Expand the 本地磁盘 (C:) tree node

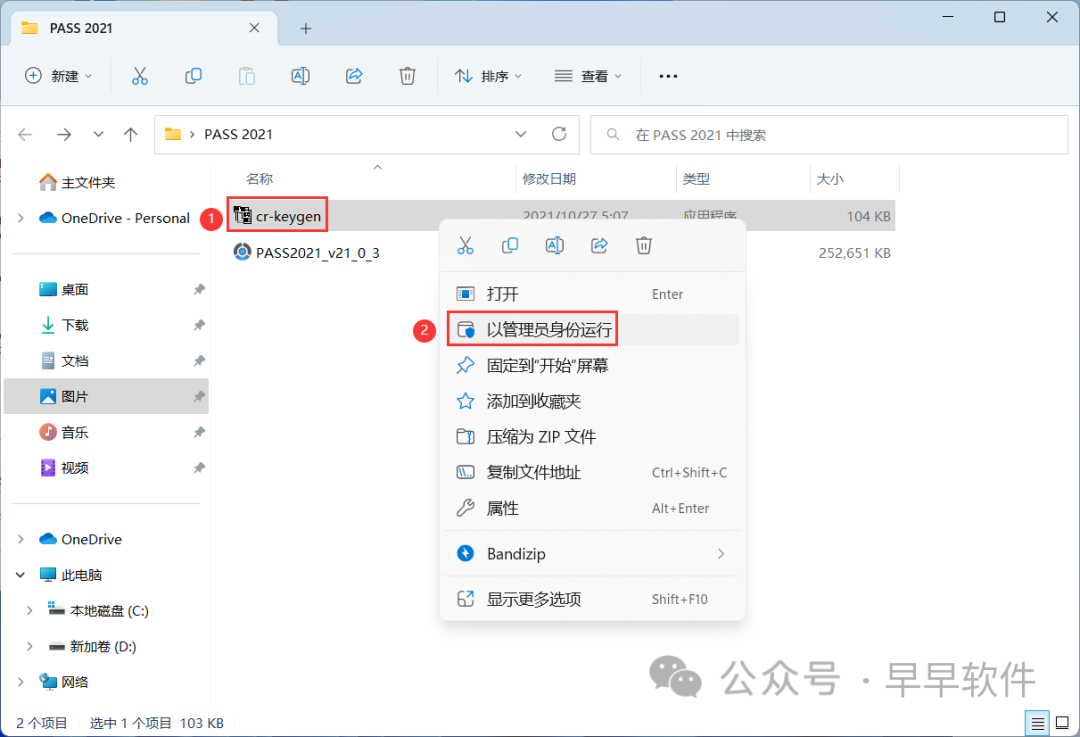[29, 611]
